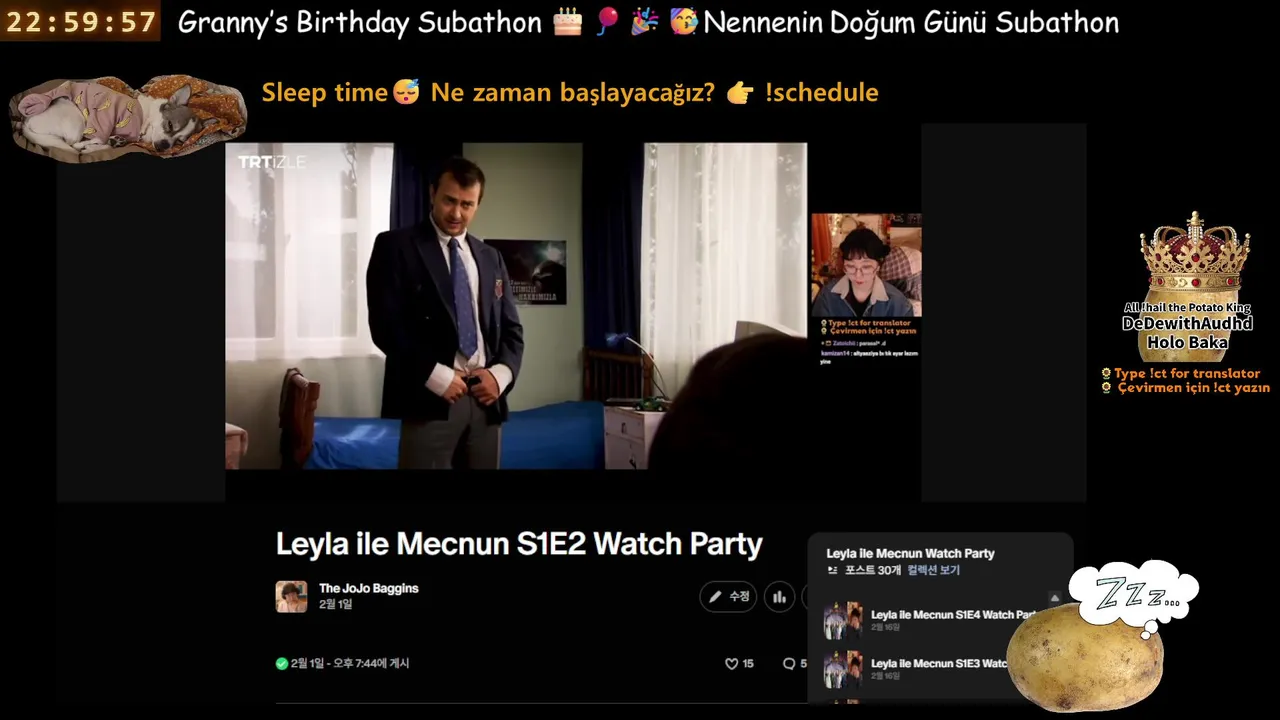Click The JoJo Baggins avatar
This screenshot has width=1280, height=720.
pyautogui.click(x=291, y=596)
